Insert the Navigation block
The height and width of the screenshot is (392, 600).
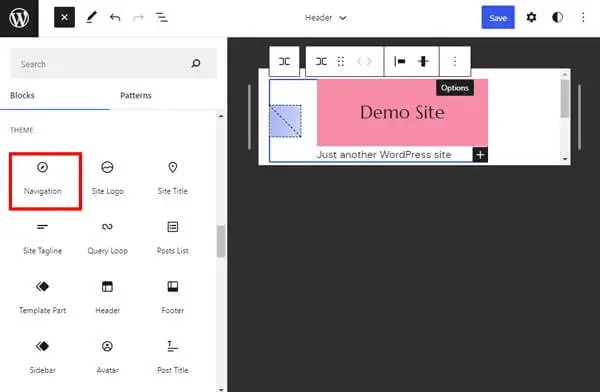[42, 179]
